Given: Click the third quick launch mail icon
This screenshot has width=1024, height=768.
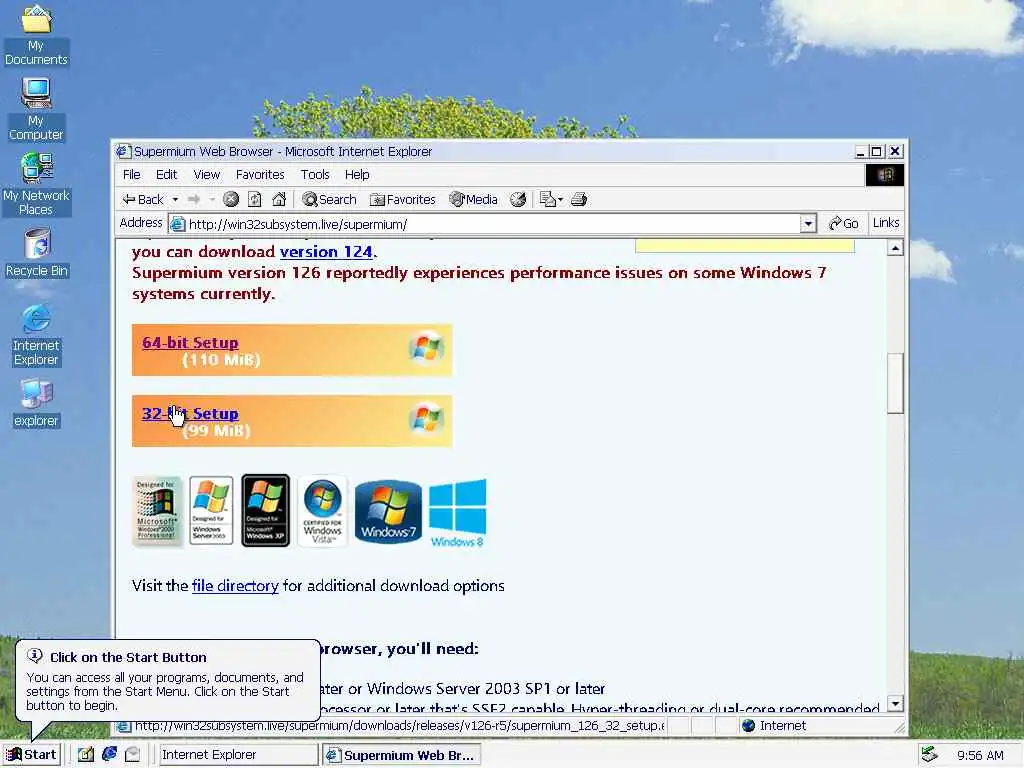Looking at the screenshot, I should [x=133, y=755].
